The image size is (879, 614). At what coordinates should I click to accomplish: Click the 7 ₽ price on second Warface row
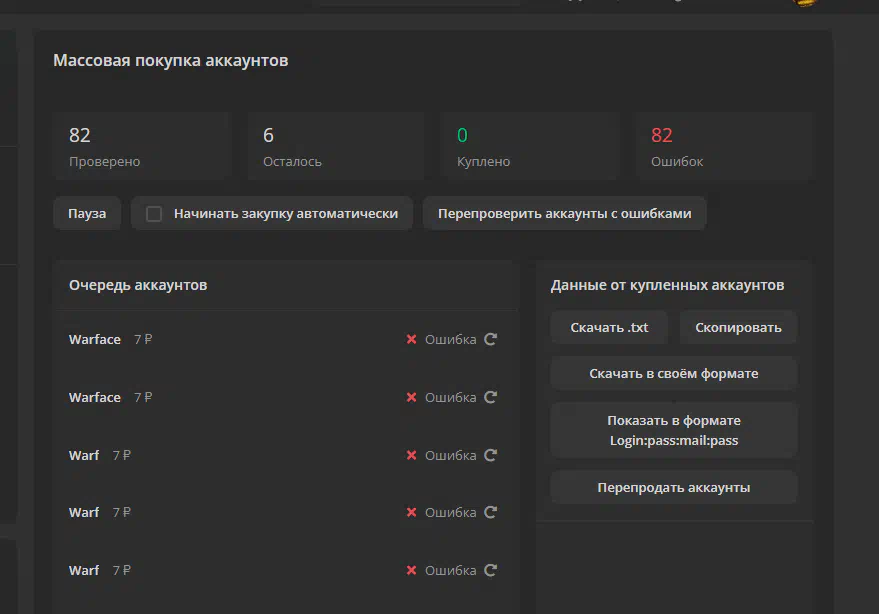pos(143,397)
